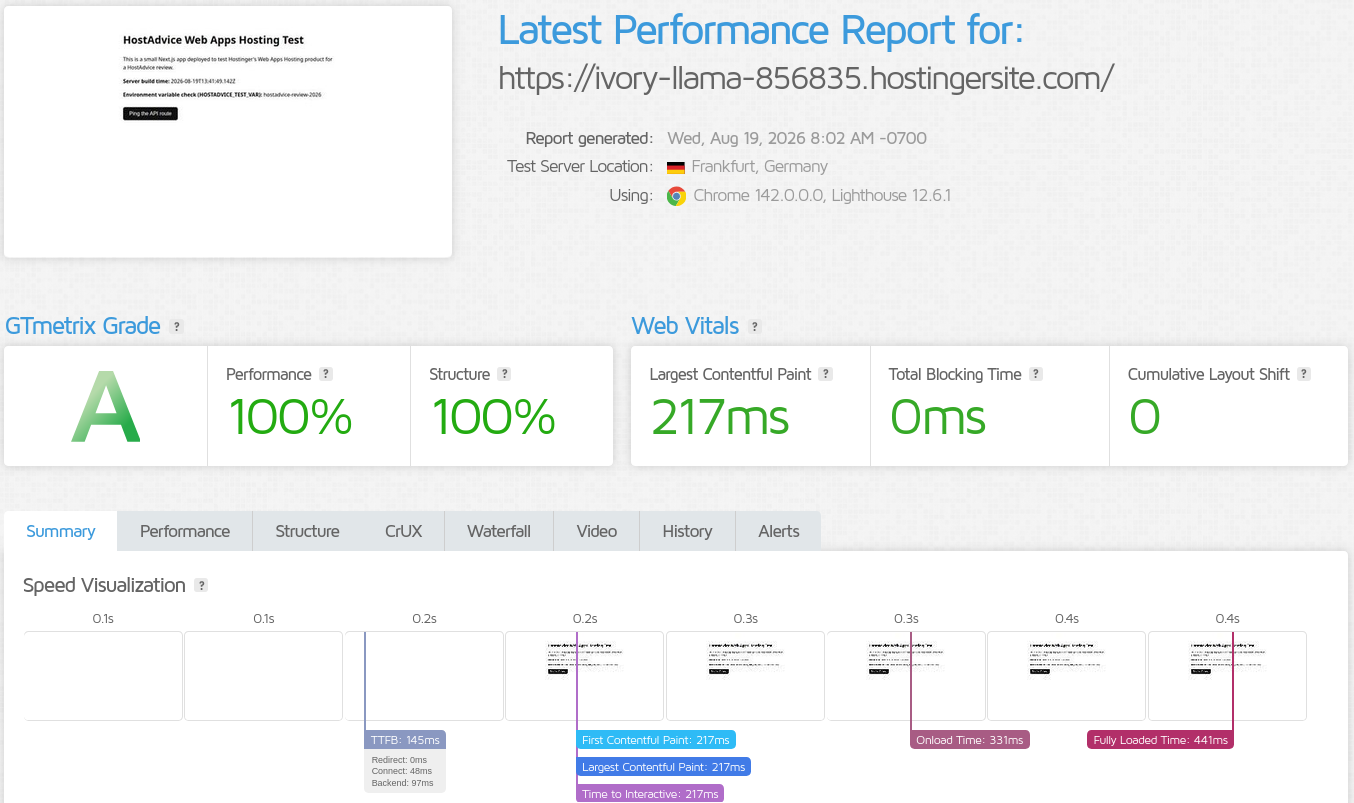Click Chrome 142.0.0.0, Lighthouse 12.6.1 text
This screenshot has width=1354, height=803.
[x=822, y=196]
